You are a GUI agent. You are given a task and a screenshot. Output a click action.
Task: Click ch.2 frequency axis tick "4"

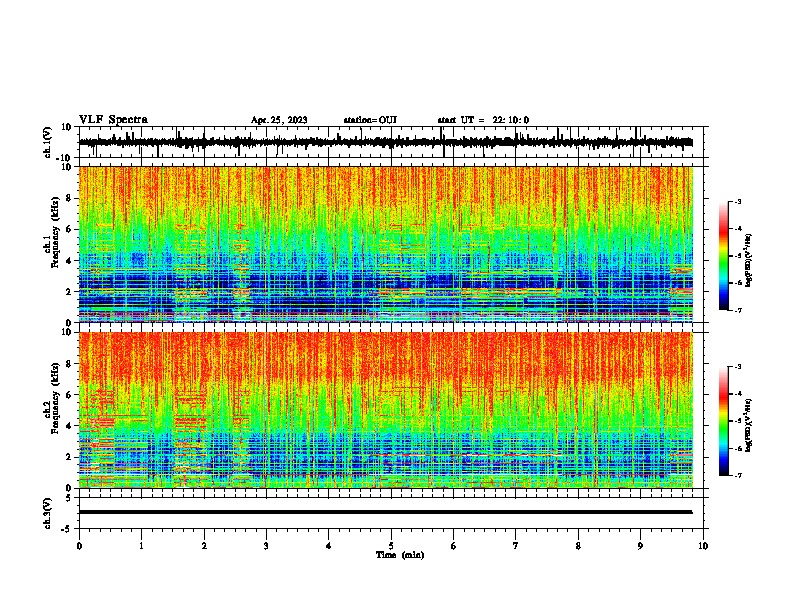point(69,426)
